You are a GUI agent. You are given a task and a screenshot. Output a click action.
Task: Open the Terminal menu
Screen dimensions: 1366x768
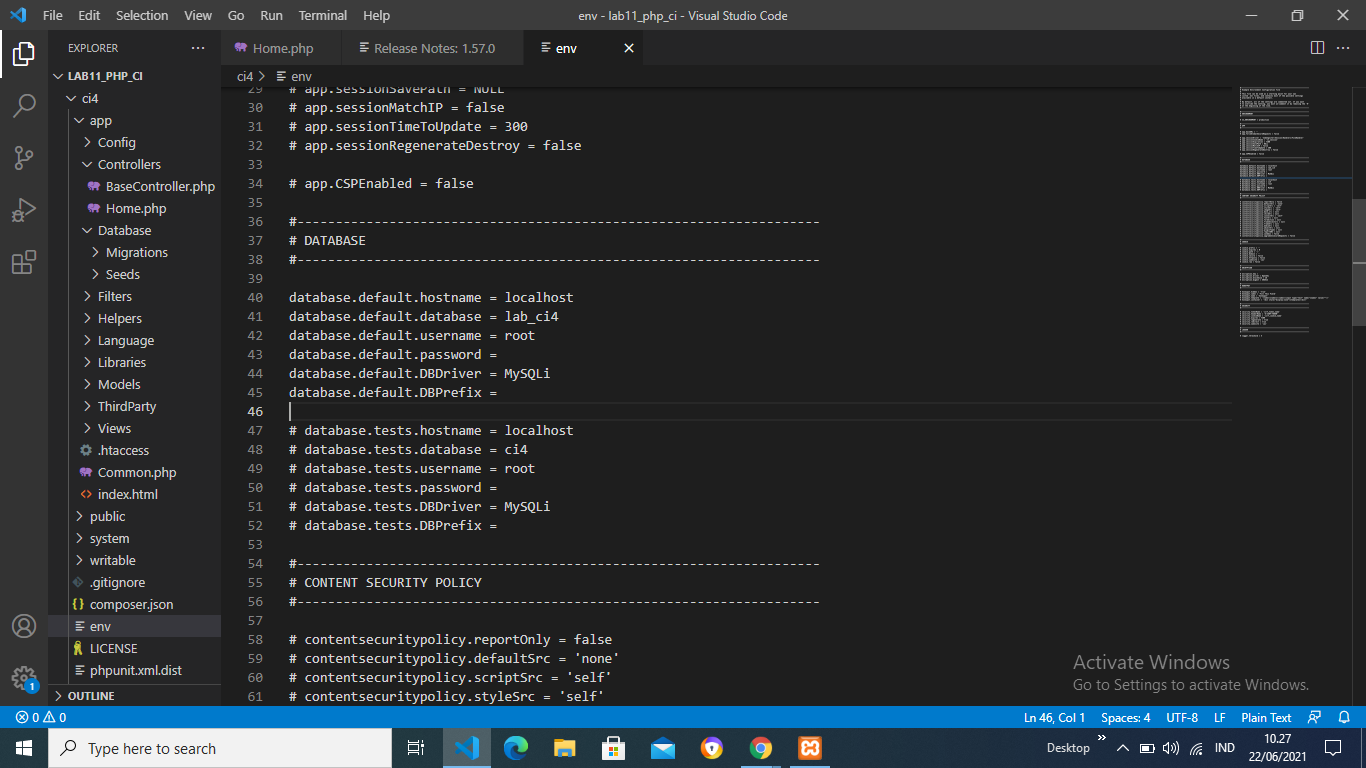coord(322,15)
